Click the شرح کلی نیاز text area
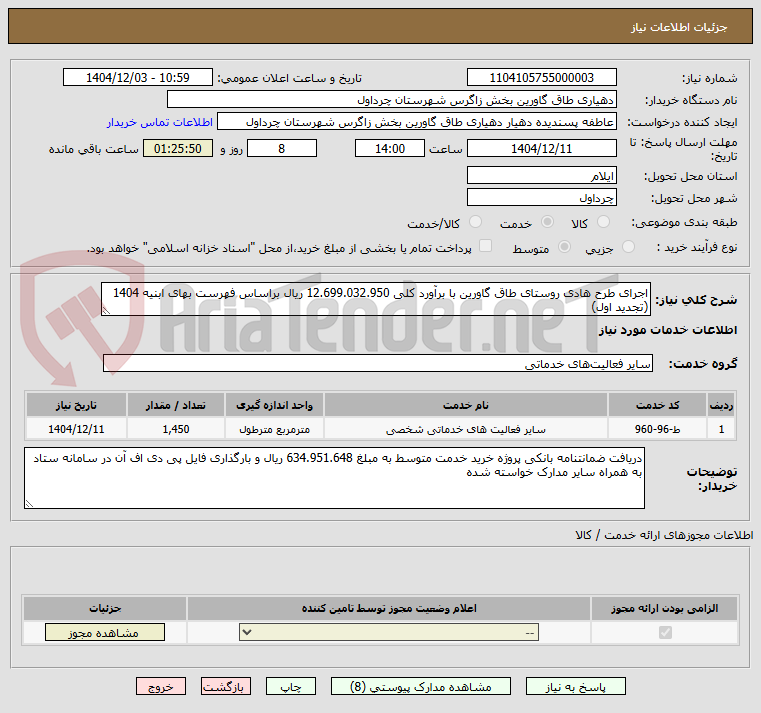This screenshot has height=713, width=761. (x=376, y=299)
